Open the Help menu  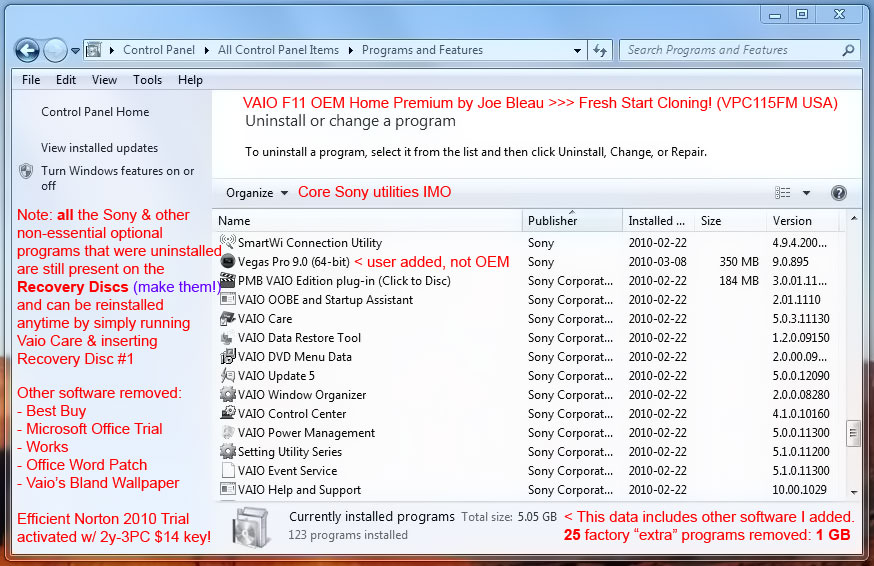(190, 80)
